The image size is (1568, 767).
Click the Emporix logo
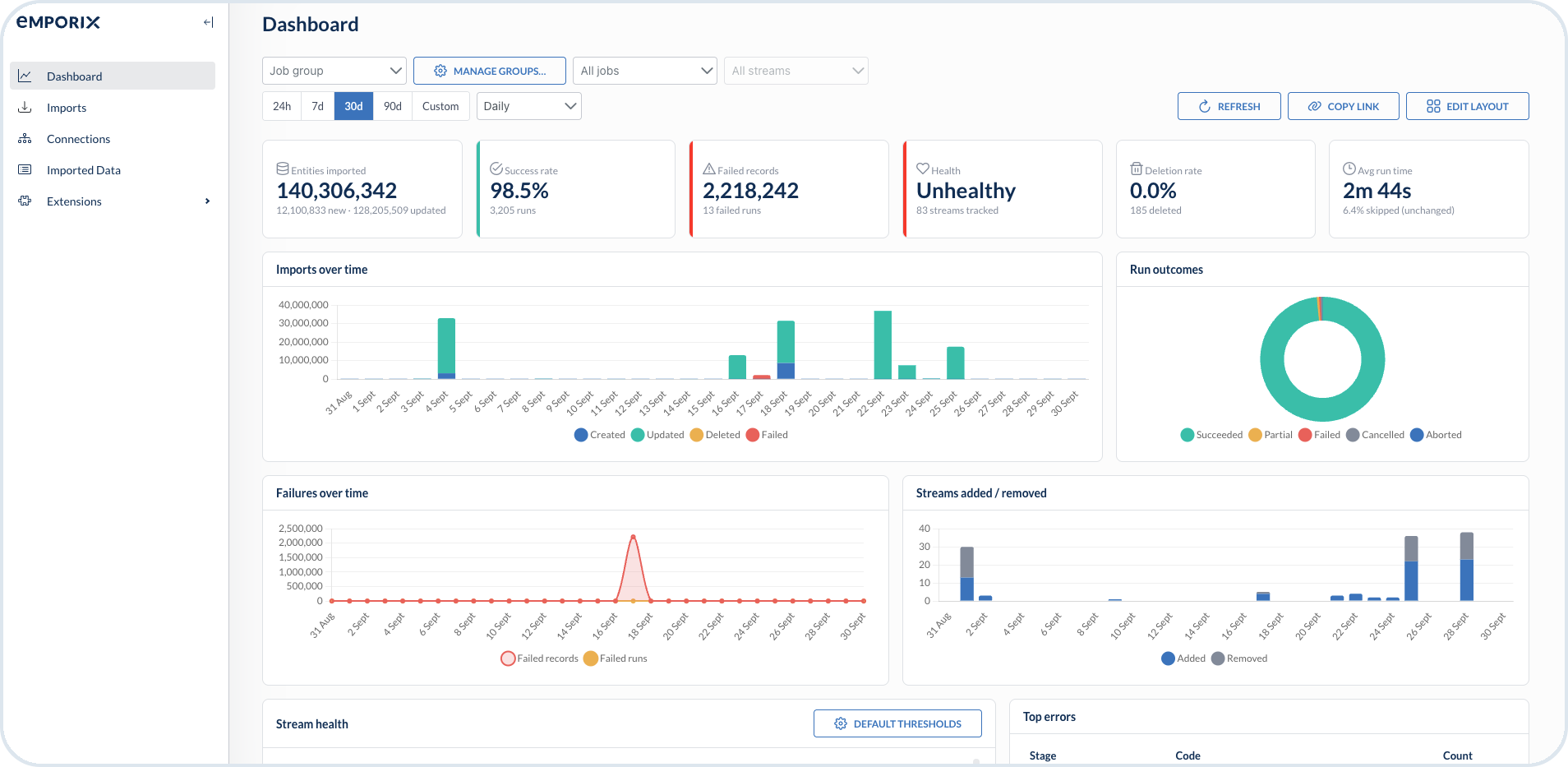click(x=58, y=22)
